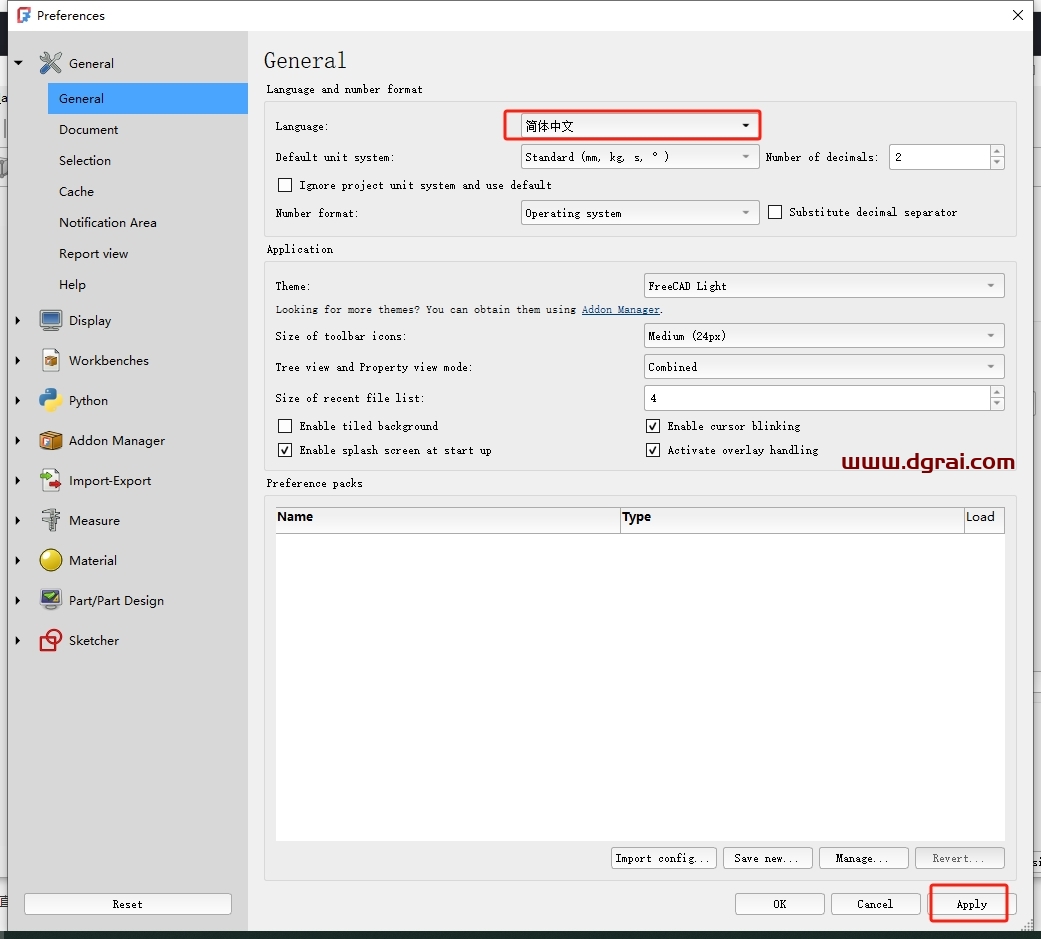The height and width of the screenshot is (939, 1041).
Task: Expand the Sketcher category arrow
Action: click(x=18, y=640)
